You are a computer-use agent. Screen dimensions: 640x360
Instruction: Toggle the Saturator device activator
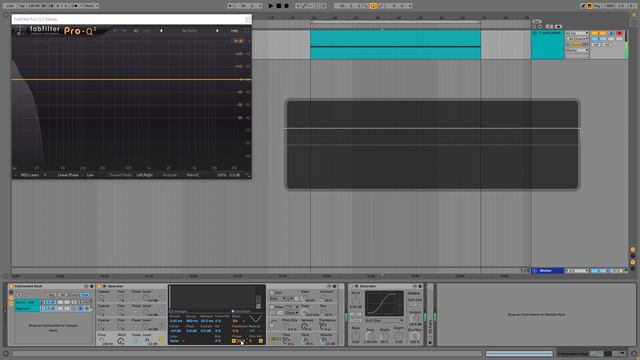[351, 286]
